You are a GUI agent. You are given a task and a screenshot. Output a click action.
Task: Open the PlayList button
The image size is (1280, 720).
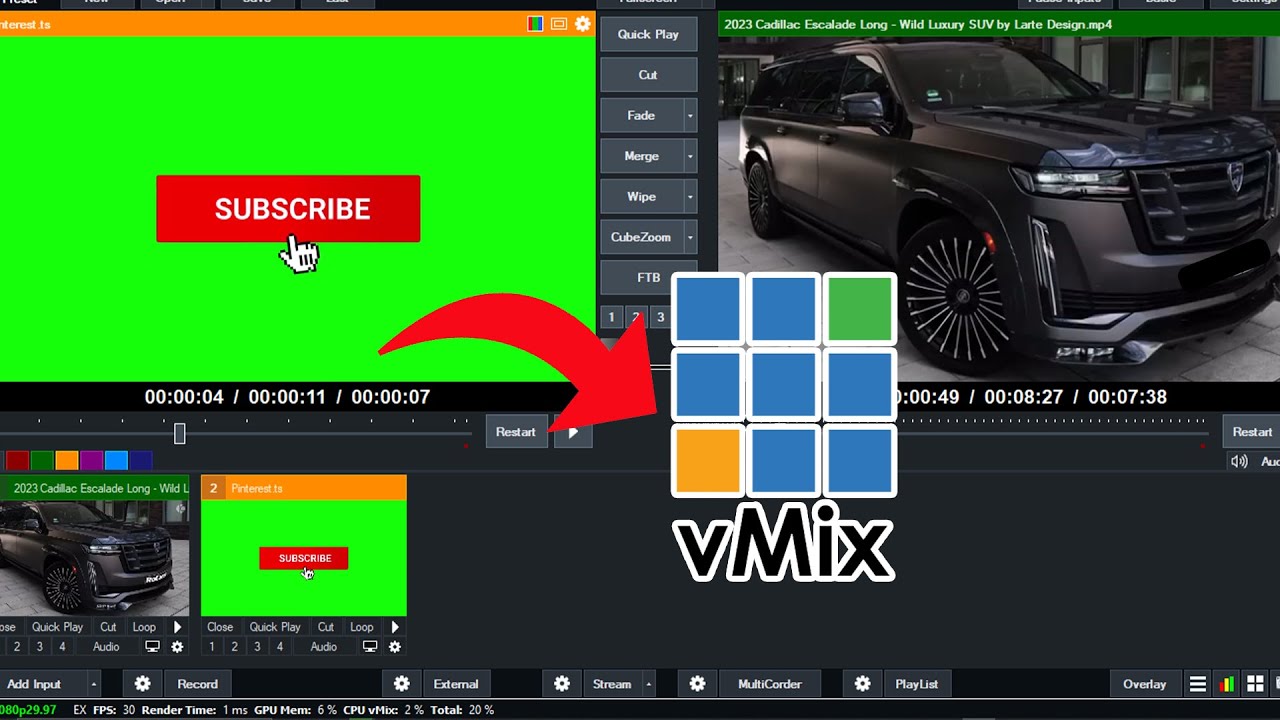[x=917, y=684]
